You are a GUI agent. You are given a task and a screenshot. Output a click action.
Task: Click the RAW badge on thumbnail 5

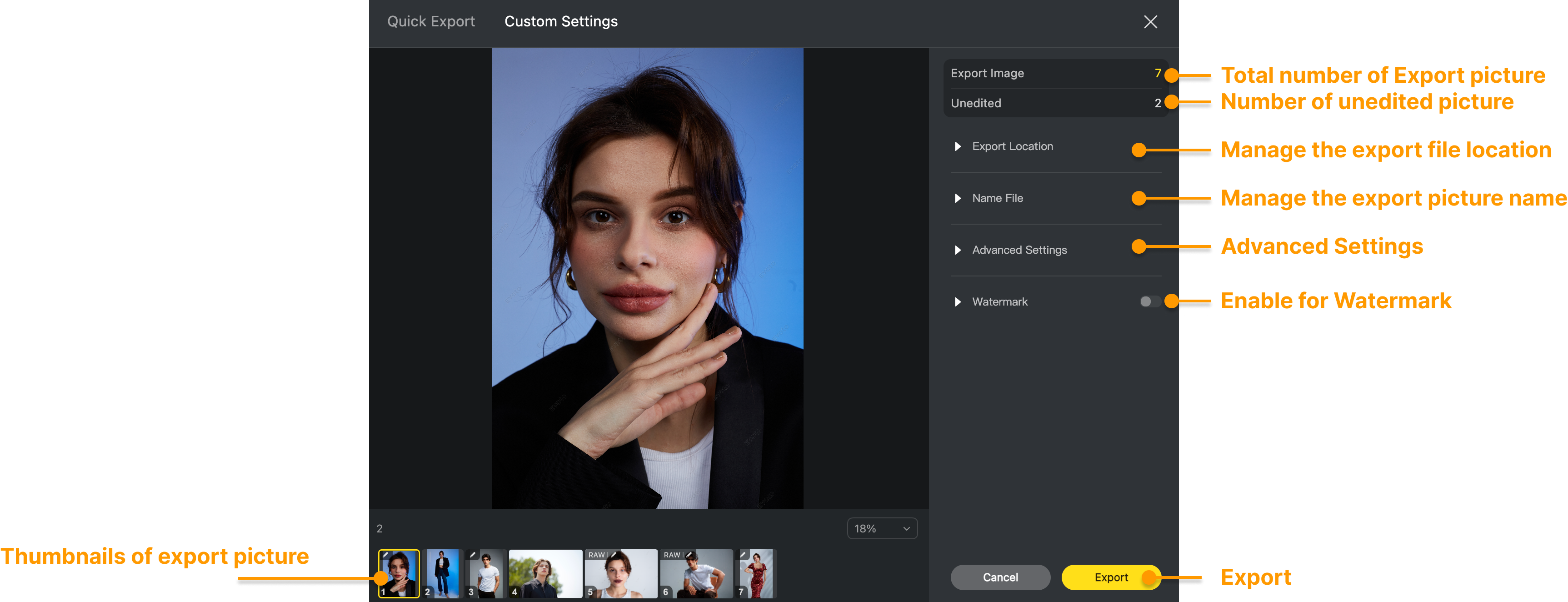pyautogui.click(x=596, y=555)
